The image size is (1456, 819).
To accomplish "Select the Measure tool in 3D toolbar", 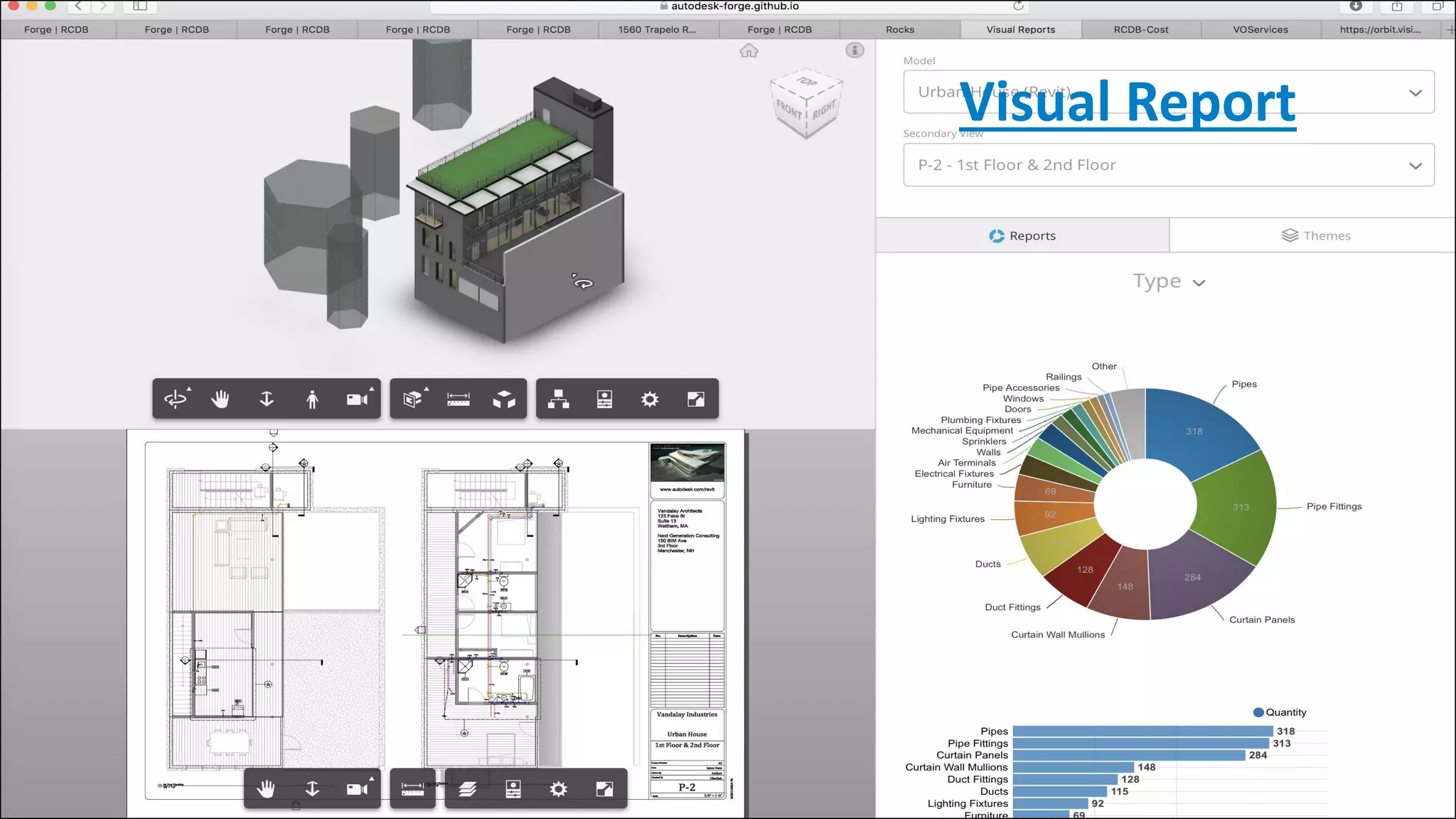I will (x=459, y=399).
